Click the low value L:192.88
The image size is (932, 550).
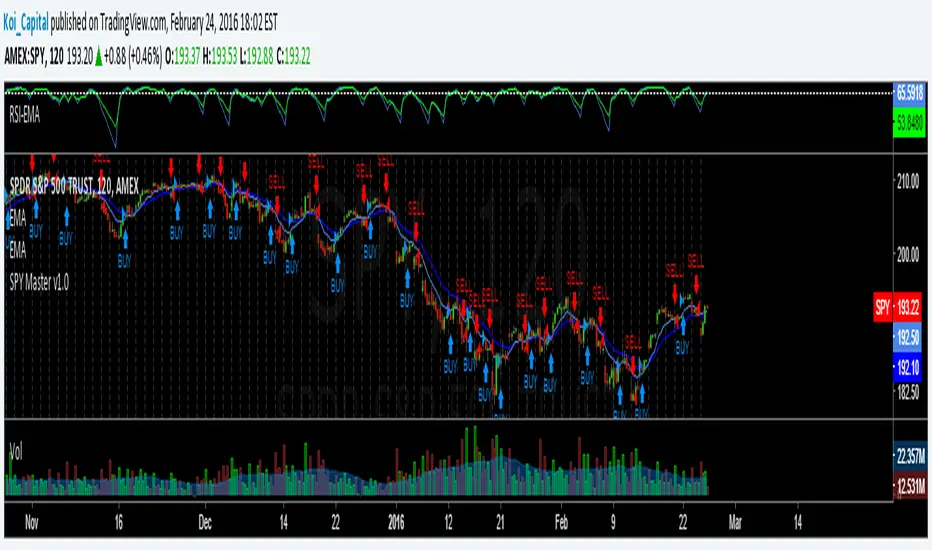(x=257, y=56)
